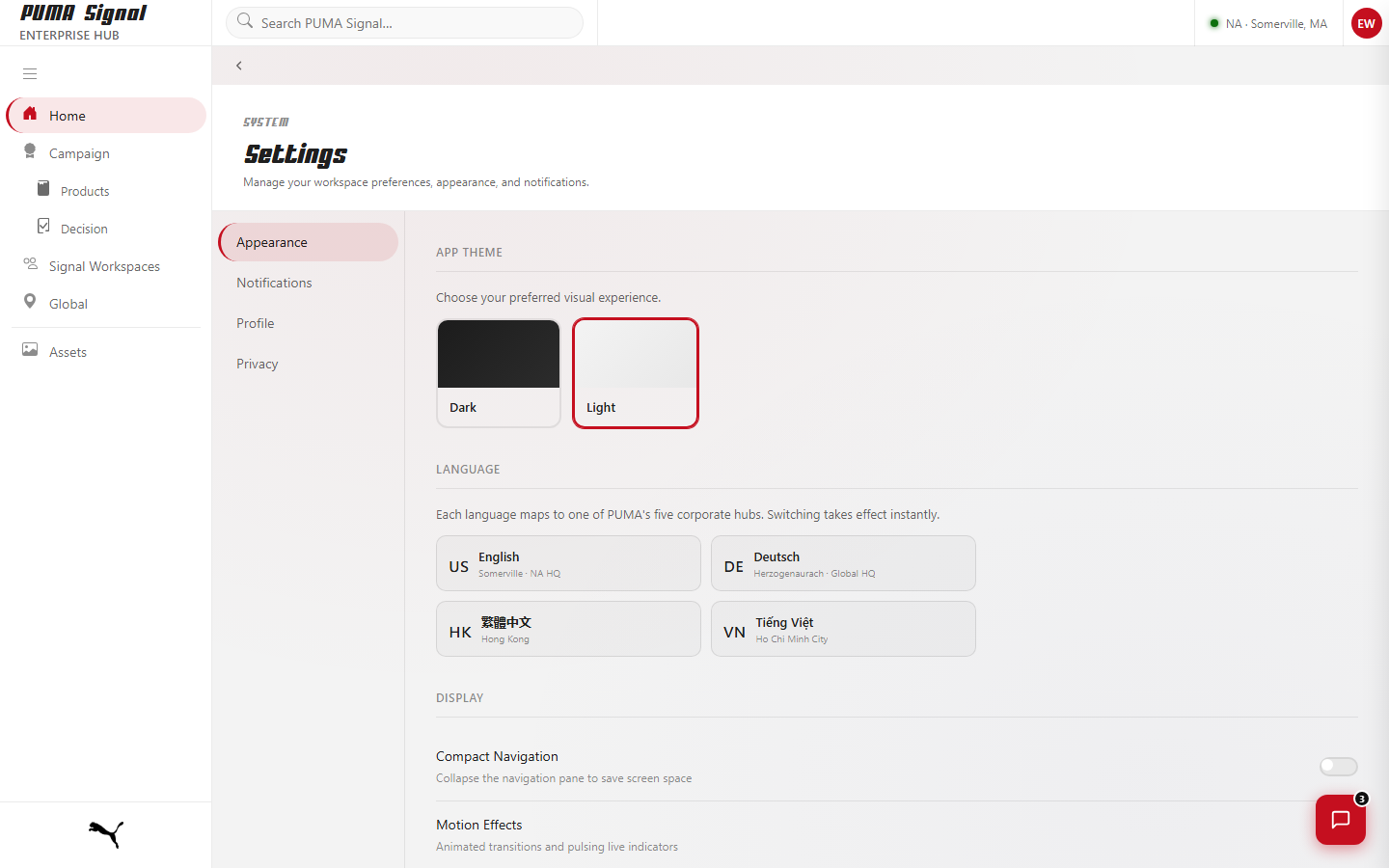
Task: Open the Home navigation item
Action: click(x=106, y=116)
